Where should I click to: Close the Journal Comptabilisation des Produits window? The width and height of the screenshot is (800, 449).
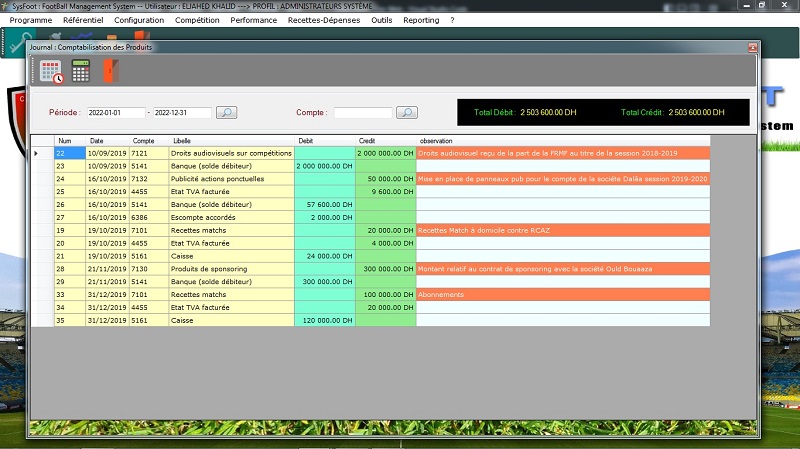(751, 47)
